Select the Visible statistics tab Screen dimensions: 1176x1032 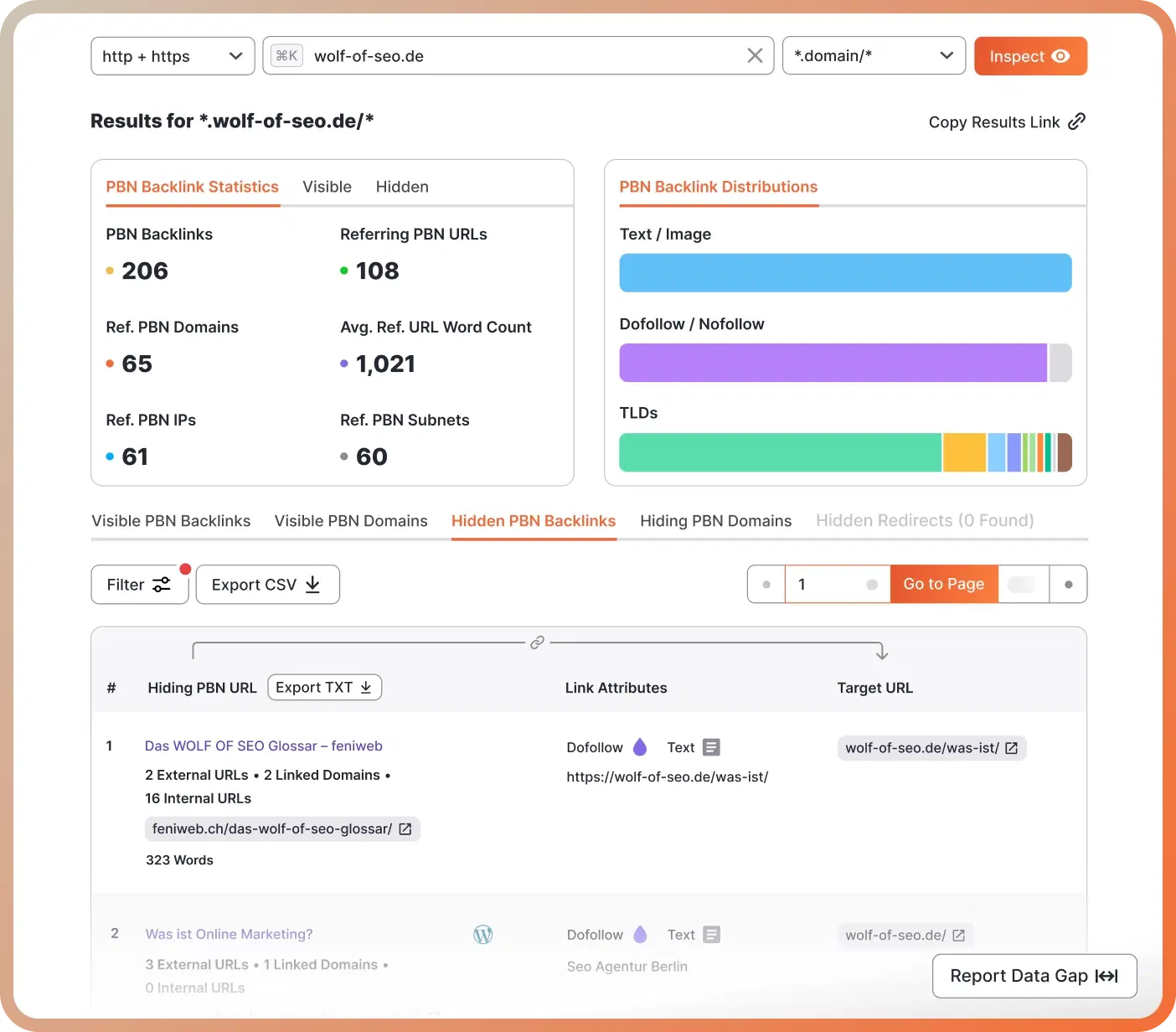pyautogui.click(x=327, y=187)
